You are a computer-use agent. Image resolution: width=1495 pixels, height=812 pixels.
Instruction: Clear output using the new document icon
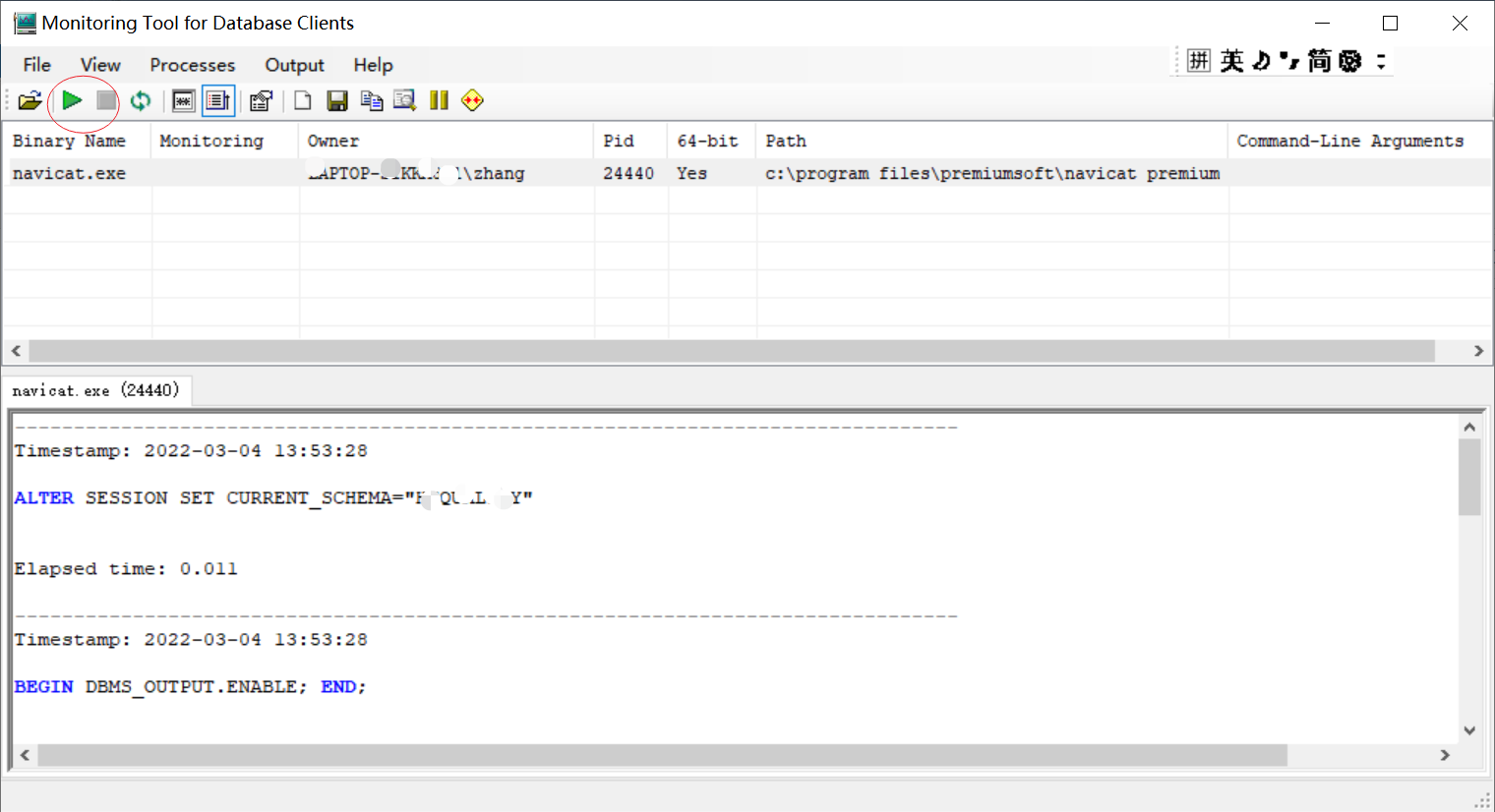click(x=302, y=99)
